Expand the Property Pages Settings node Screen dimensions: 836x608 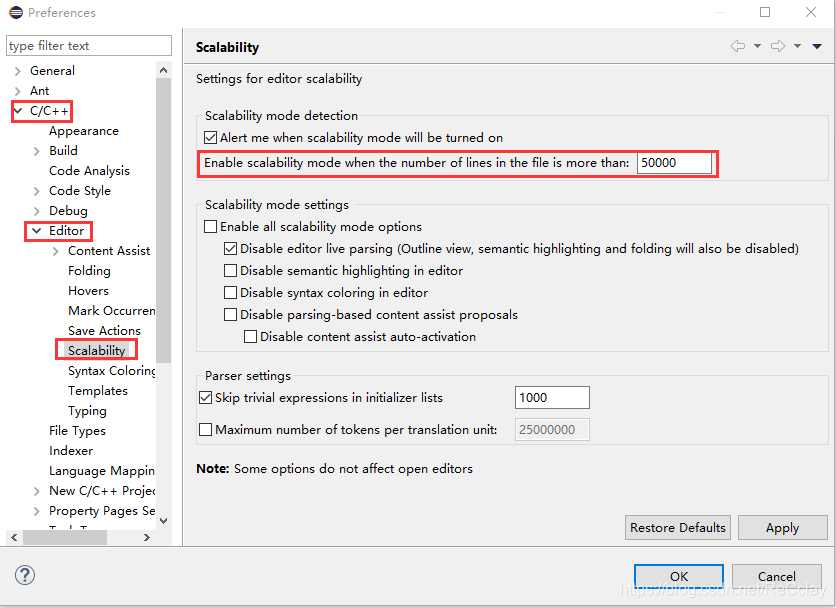36,511
